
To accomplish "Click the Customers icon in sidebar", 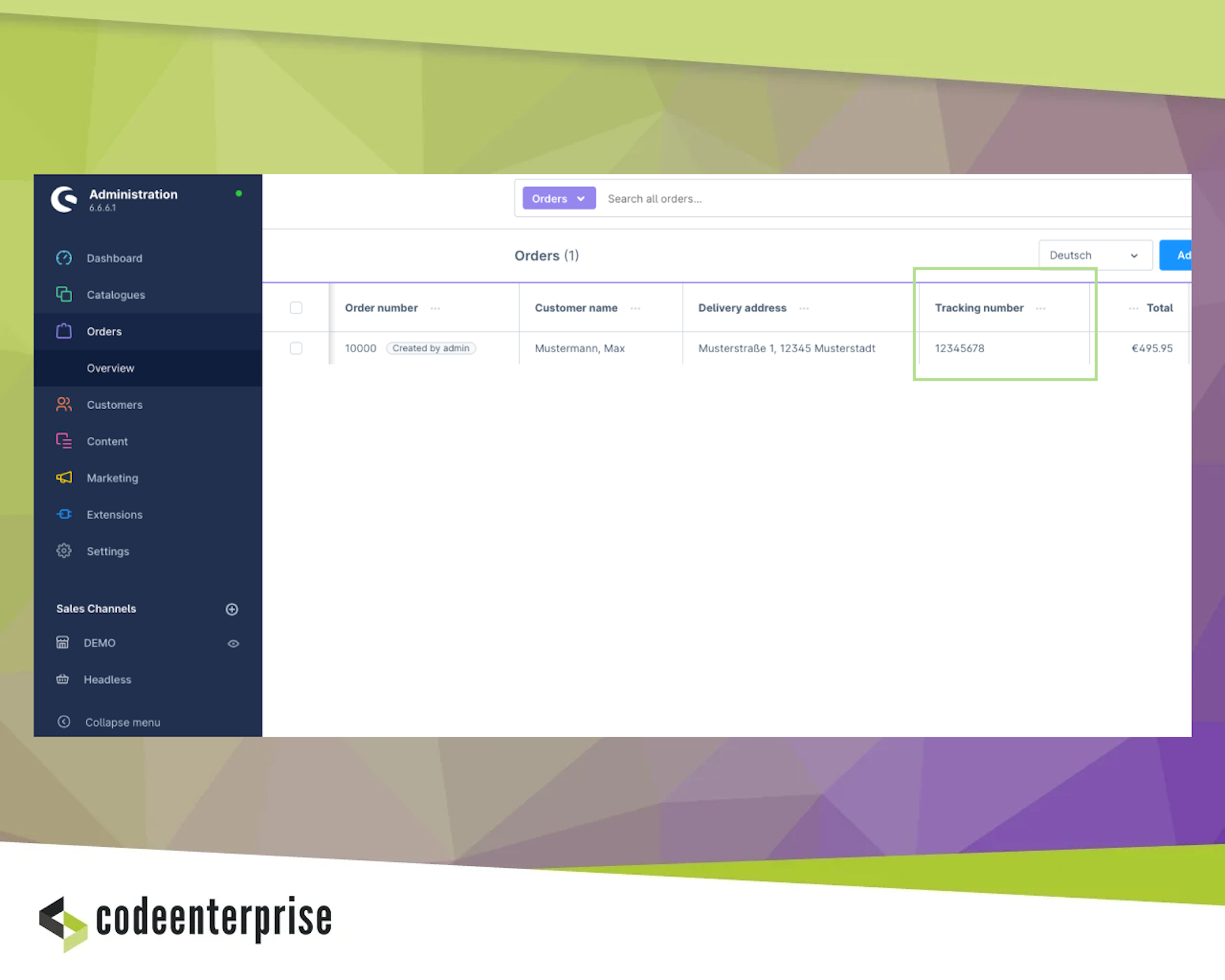I will click(63, 404).
